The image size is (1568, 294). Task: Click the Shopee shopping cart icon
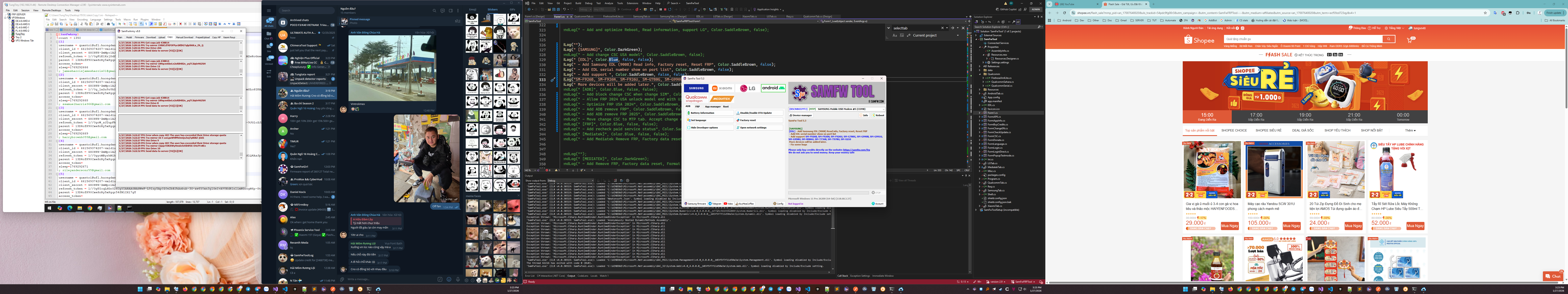tap(1409, 40)
